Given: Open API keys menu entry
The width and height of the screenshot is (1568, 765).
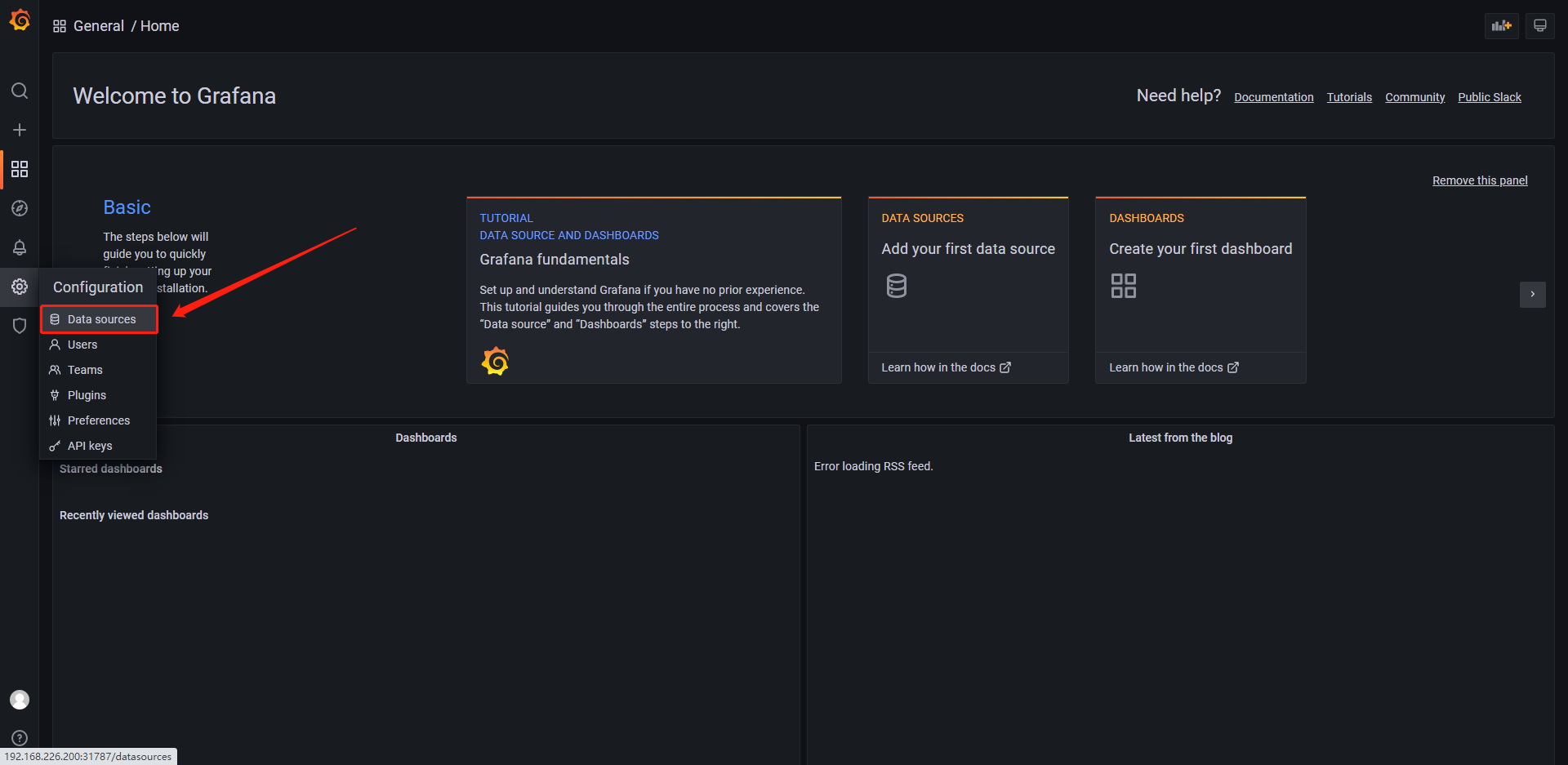Looking at the screenshot, I should pos(90,446).
